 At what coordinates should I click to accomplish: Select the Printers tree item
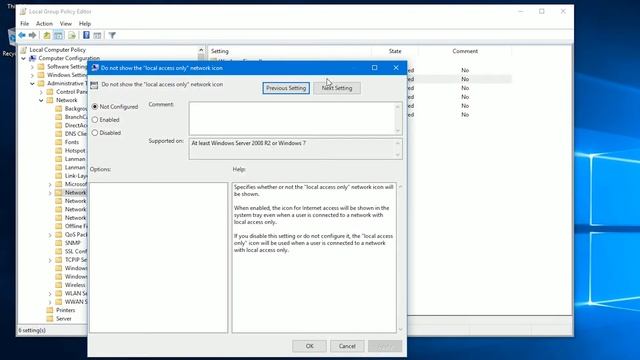tap(65, 310)
